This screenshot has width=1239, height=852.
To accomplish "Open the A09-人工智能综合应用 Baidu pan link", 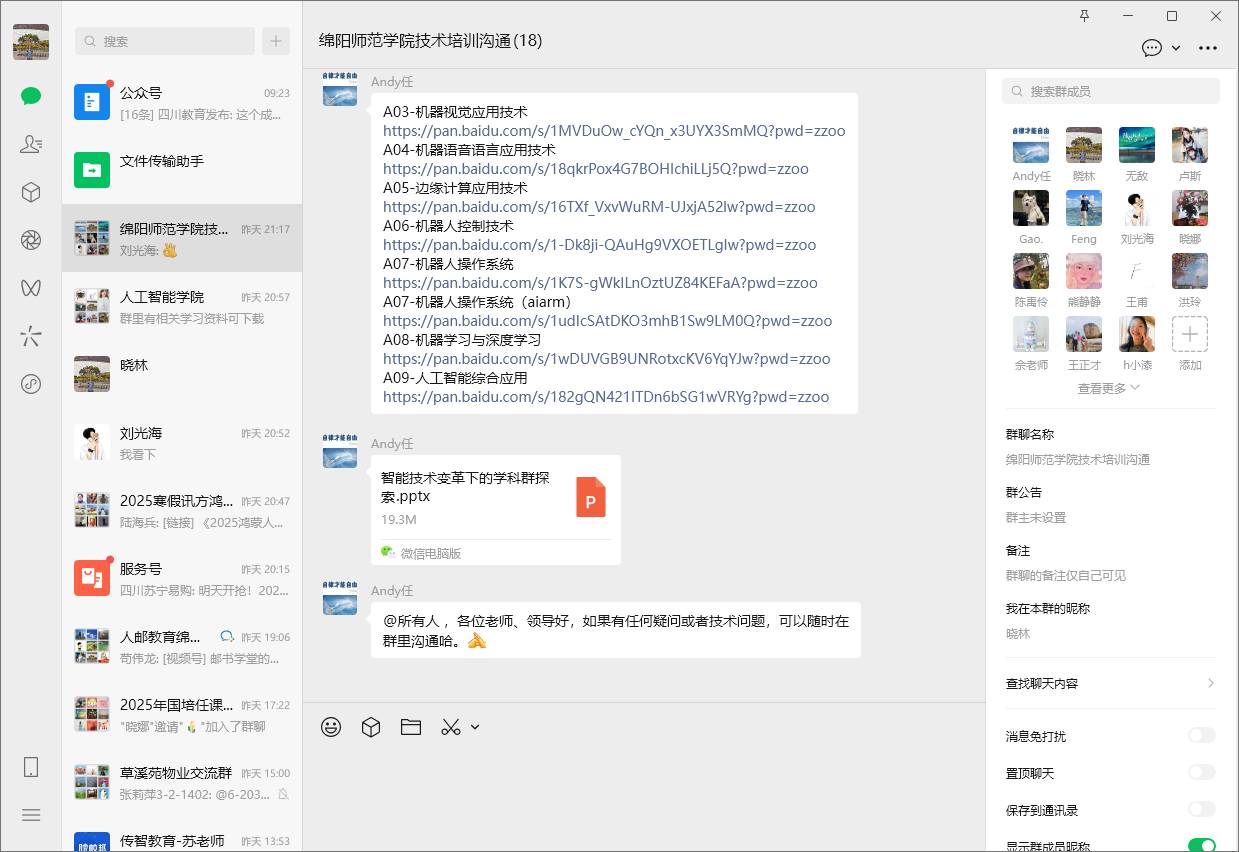I will click(x=605, y=397).
